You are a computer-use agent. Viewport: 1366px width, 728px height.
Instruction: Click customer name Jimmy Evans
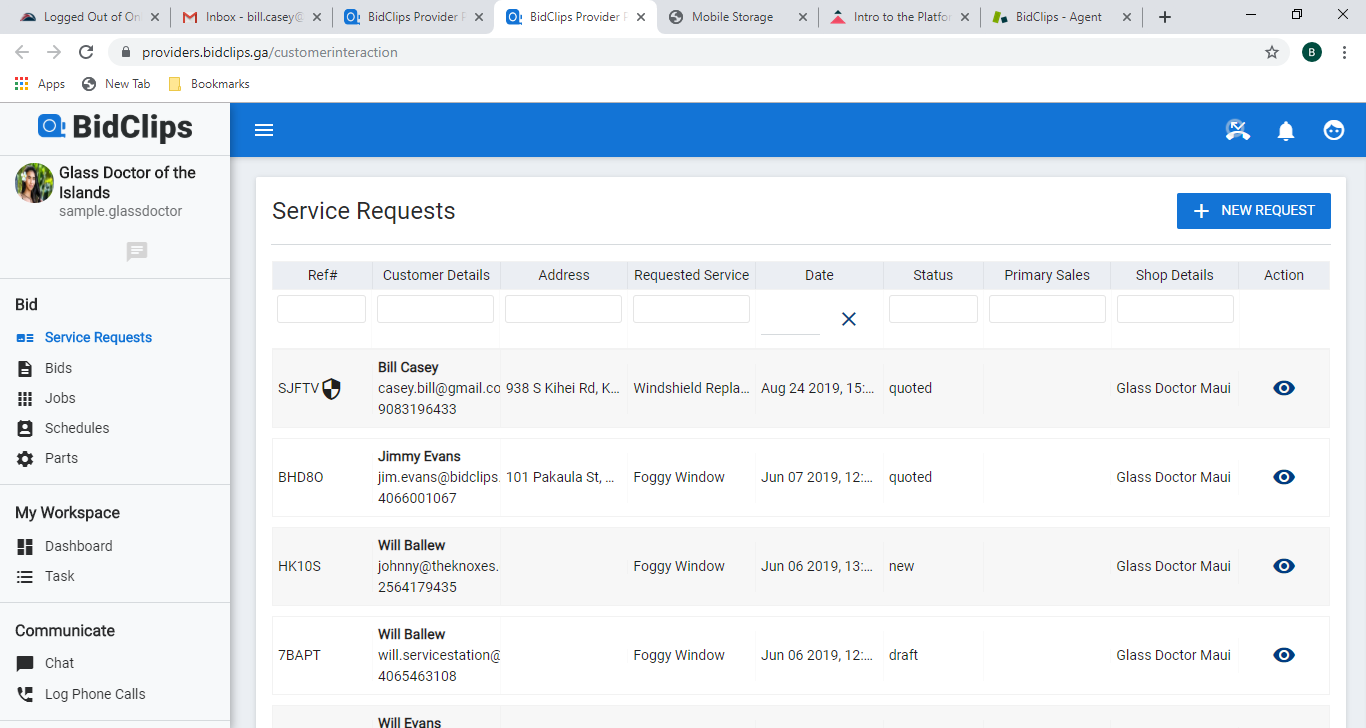click(x=419, y=456)
